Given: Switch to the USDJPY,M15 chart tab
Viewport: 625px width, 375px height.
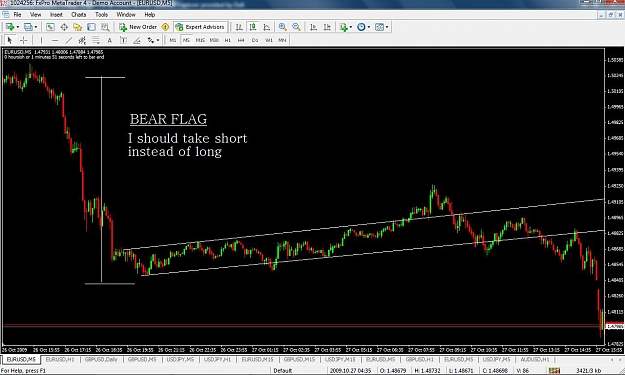Looking at the screenshot, I should (x=340, y=360).
